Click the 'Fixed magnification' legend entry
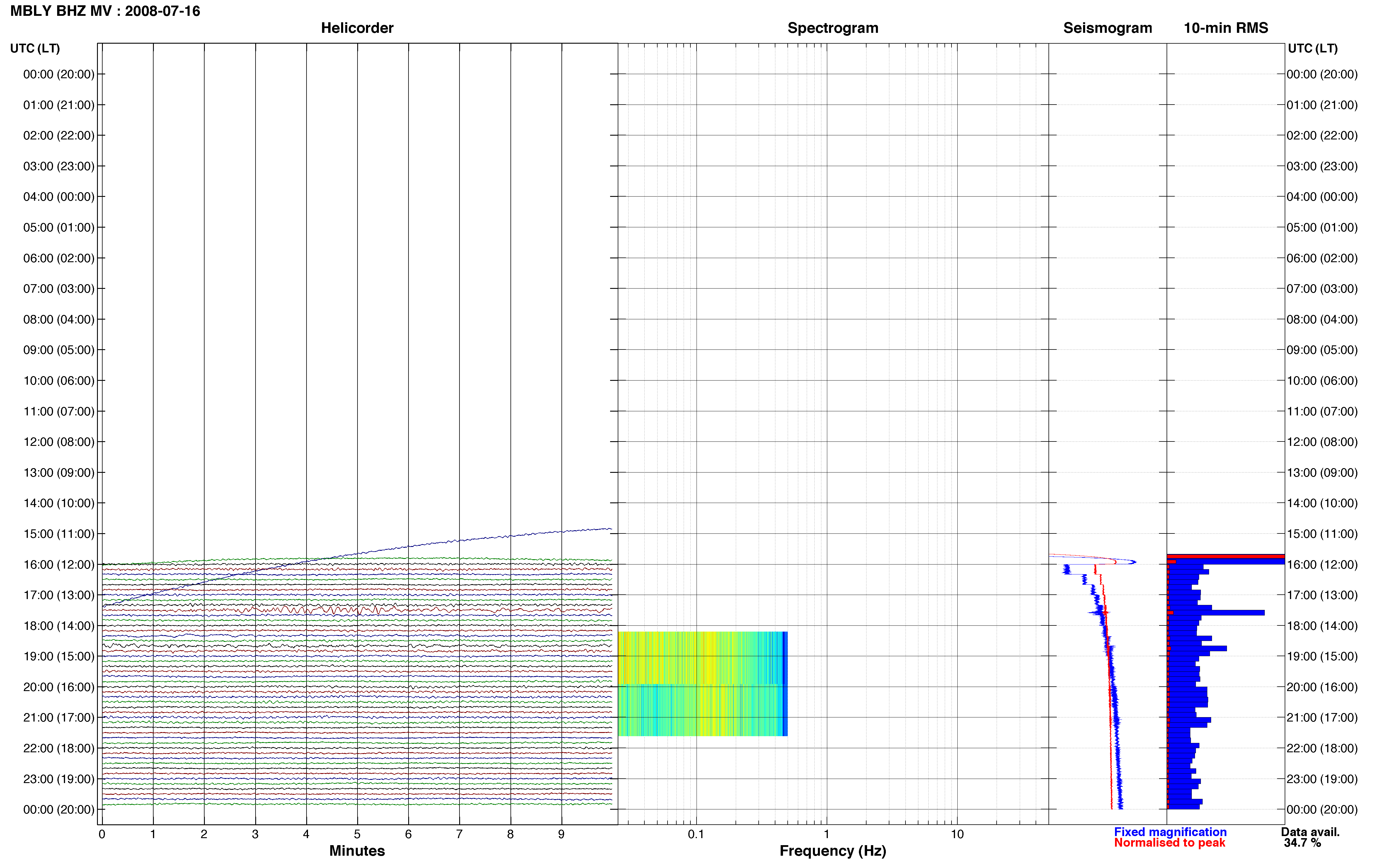 tap(1170, 832)
